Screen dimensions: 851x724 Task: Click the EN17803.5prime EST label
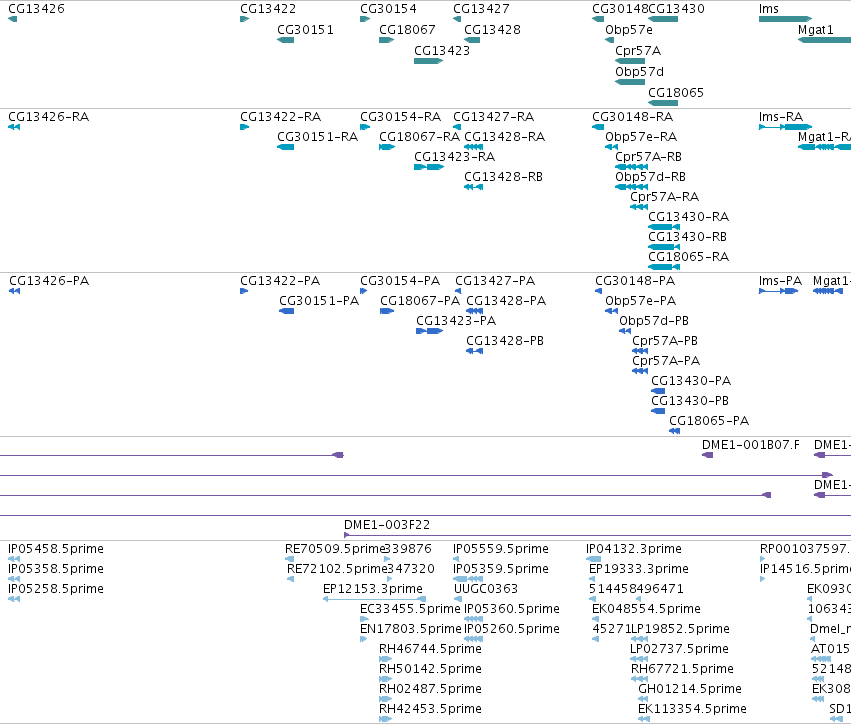(x=410, y=629)
